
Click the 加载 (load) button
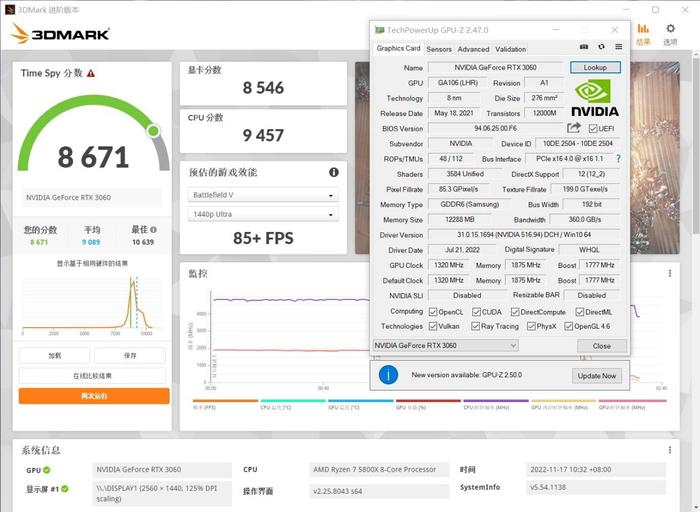(x=54, y=356)
